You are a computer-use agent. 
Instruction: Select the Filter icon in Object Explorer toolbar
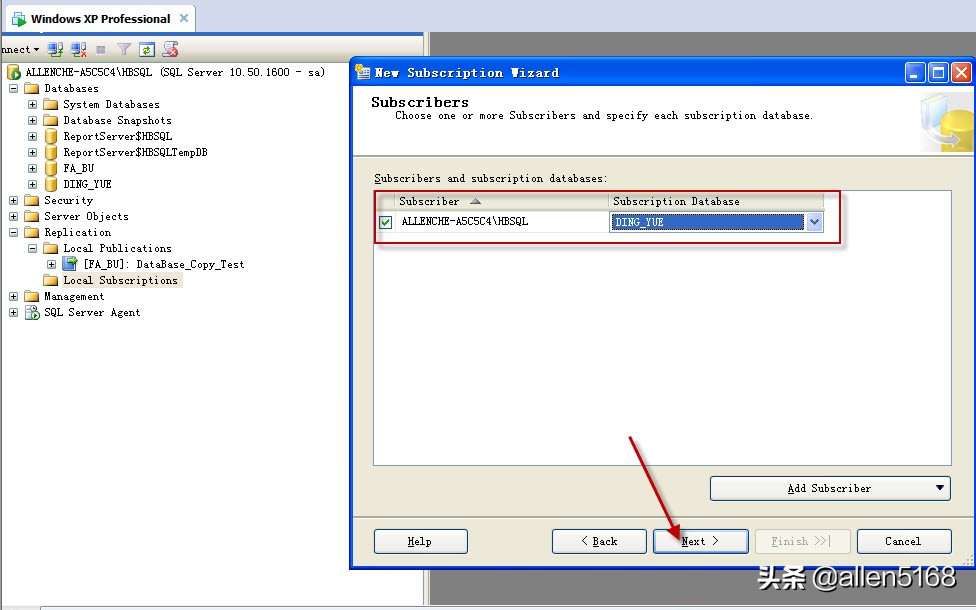coord(123,48)
